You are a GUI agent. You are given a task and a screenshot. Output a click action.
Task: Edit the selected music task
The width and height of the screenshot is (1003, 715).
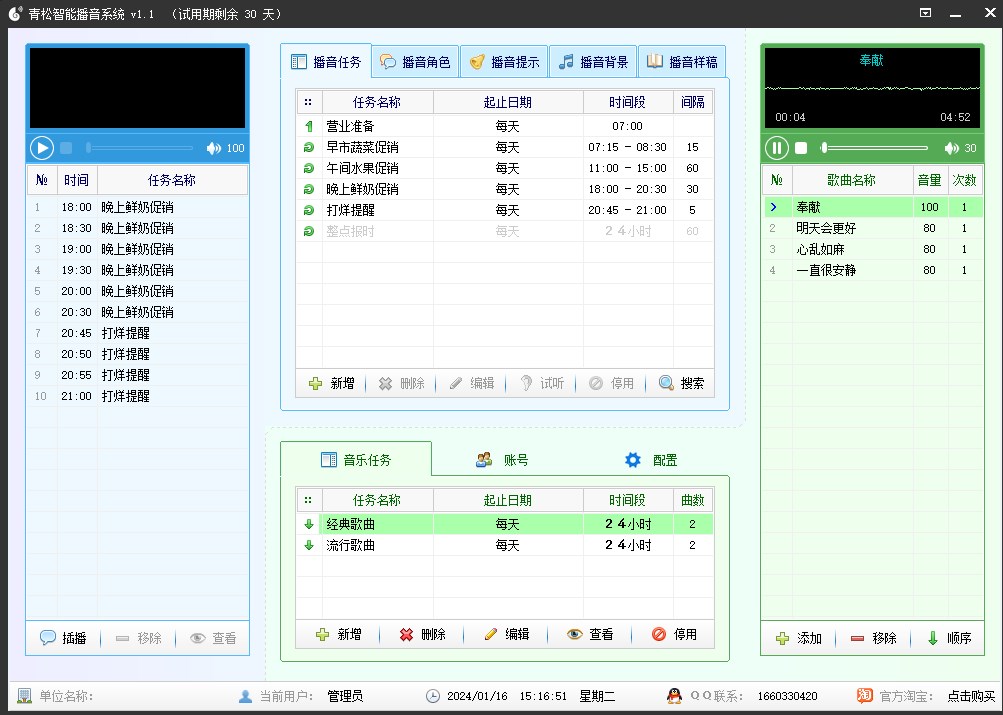506,634
